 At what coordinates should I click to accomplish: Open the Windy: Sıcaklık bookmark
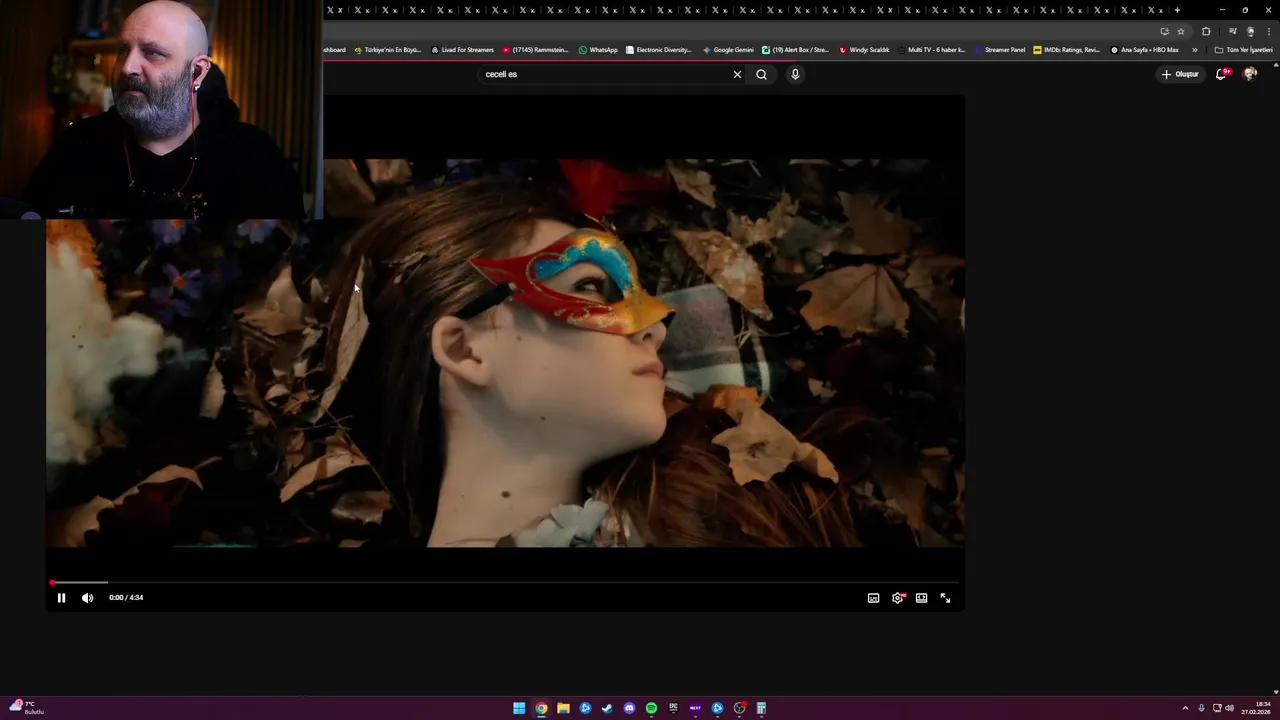pyautogui.click(x=864, y=50)
